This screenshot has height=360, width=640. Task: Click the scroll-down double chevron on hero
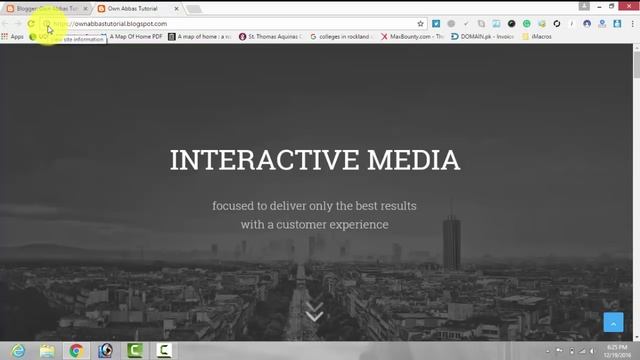[314, 312]
